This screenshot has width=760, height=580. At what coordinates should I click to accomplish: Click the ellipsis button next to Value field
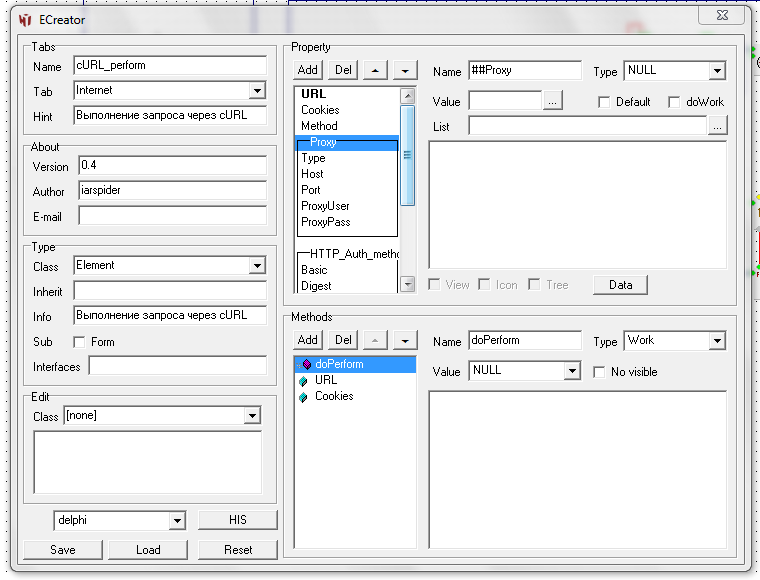click(x=554, y=101)
